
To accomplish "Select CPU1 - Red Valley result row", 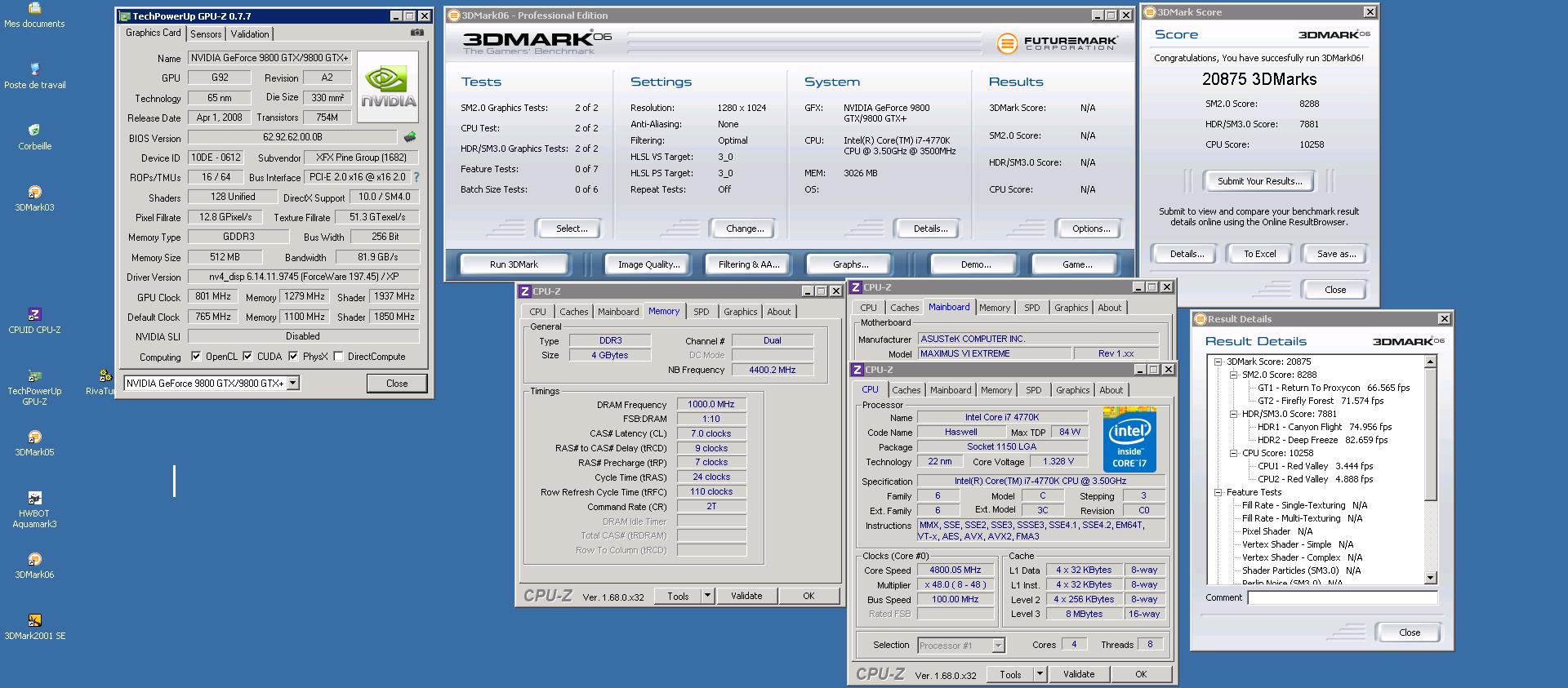I will [1315, 466].
